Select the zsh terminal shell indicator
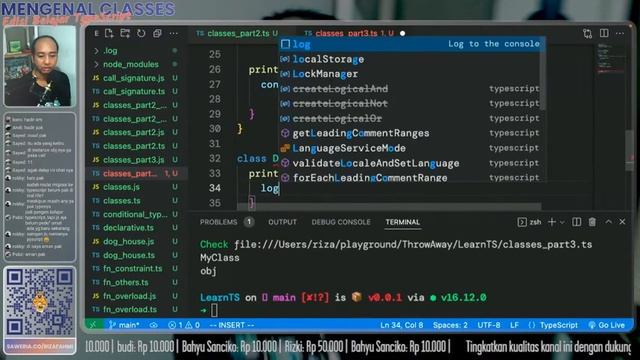The image size is (640, 360). click(x=529, y=222)
